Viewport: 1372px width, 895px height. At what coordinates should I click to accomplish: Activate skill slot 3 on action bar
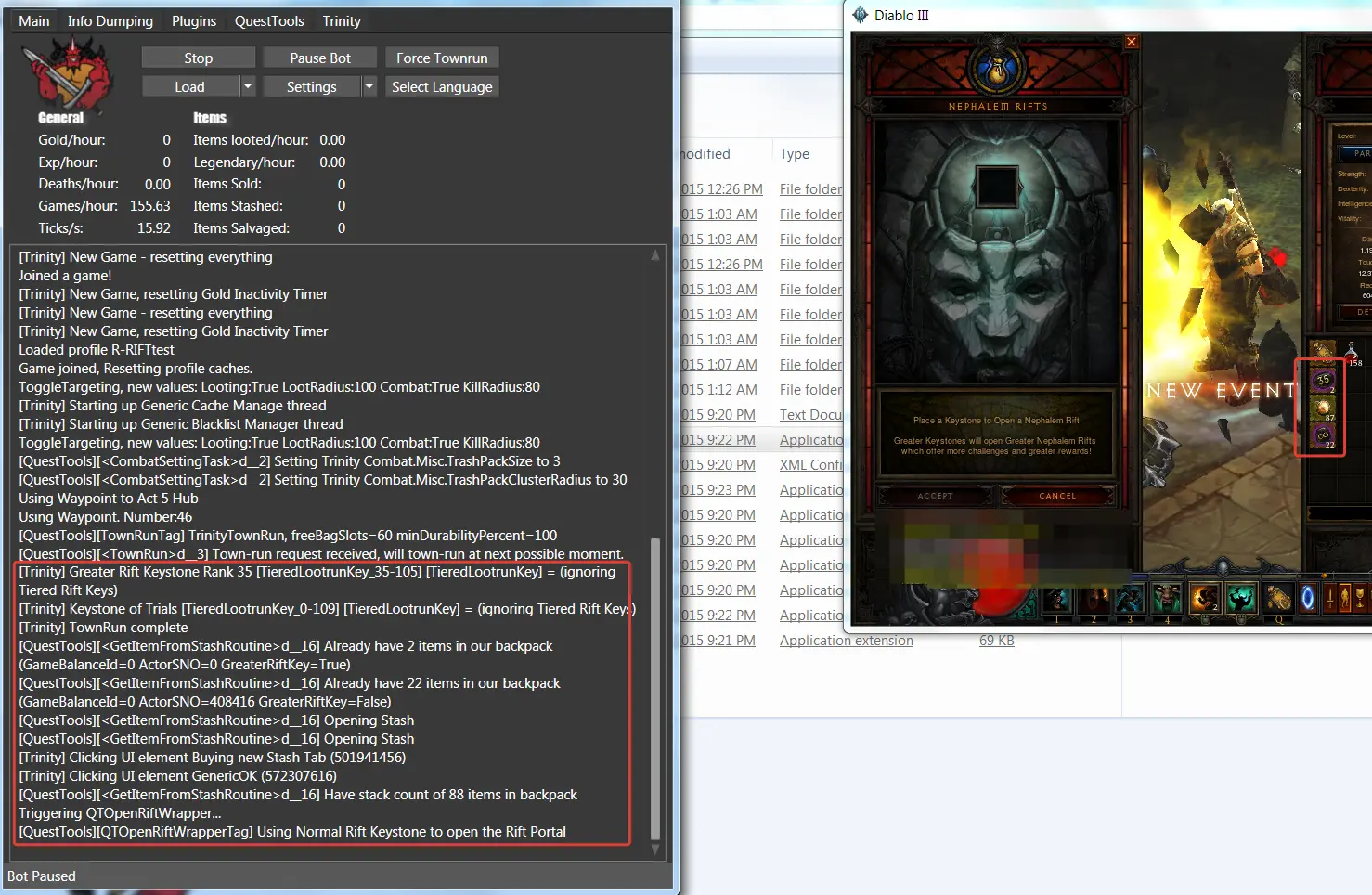click(x=1131, y=599)
